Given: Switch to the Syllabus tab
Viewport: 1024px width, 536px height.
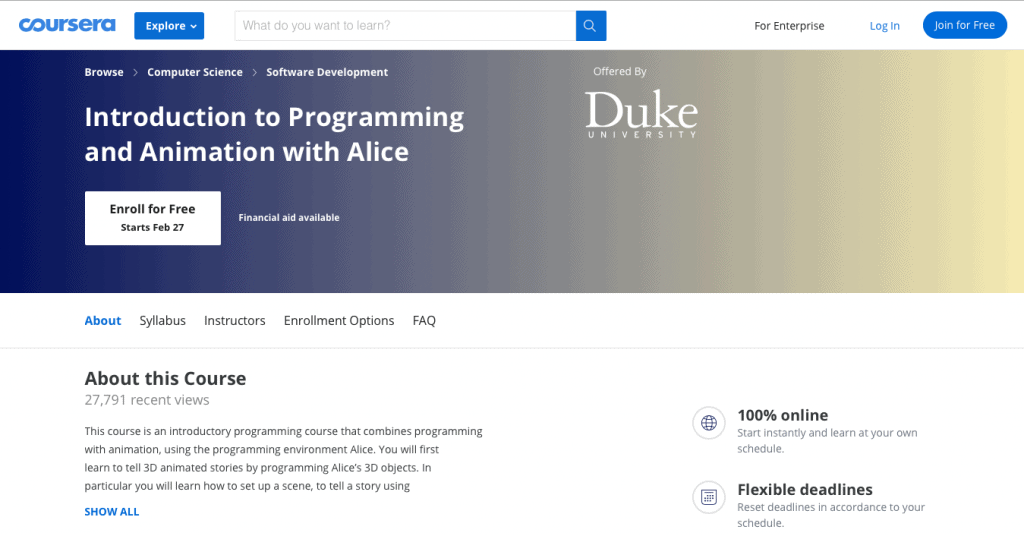Looking at the screenshot, I should 163,321.
